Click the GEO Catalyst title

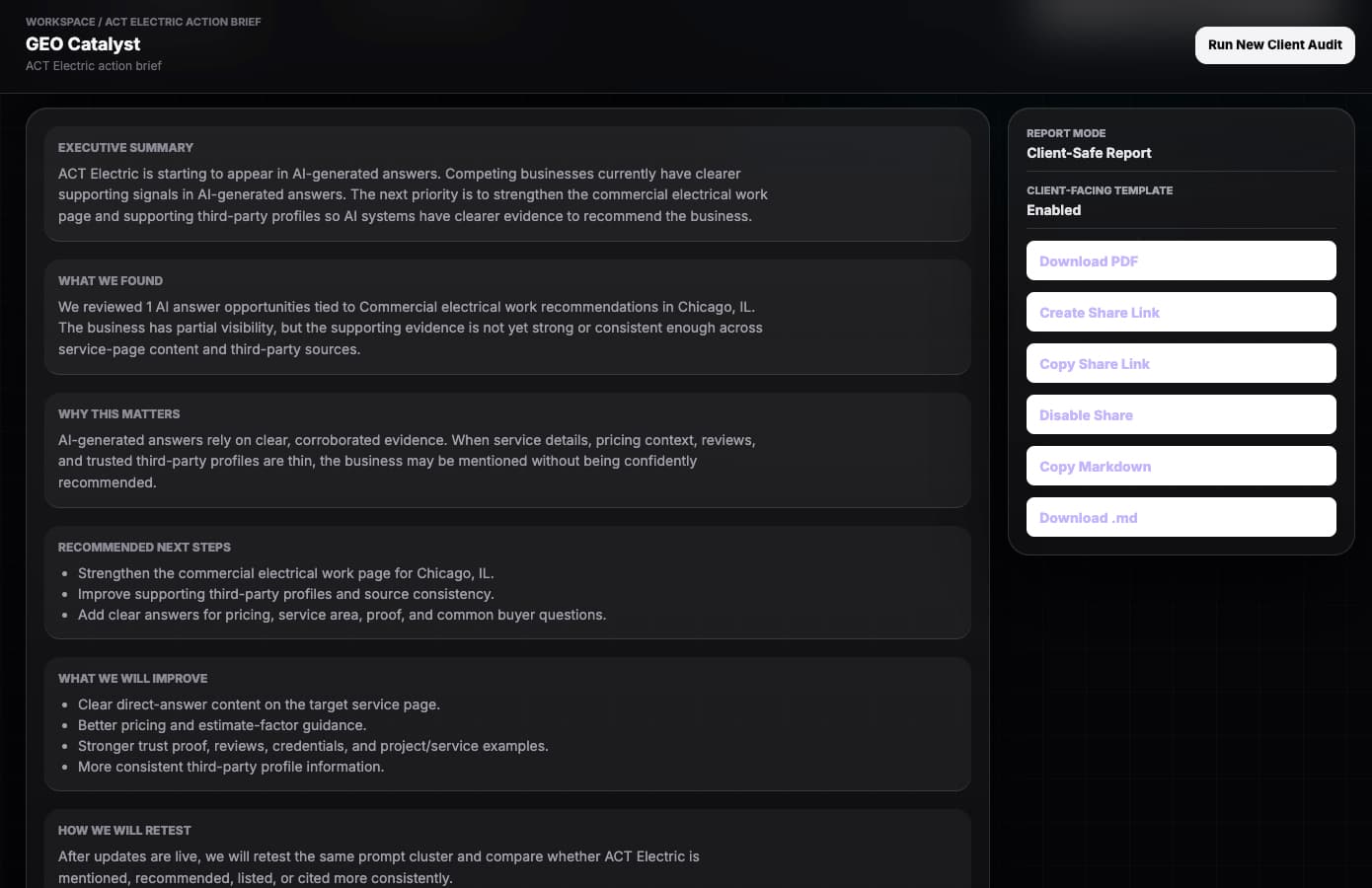pos(83,44)
